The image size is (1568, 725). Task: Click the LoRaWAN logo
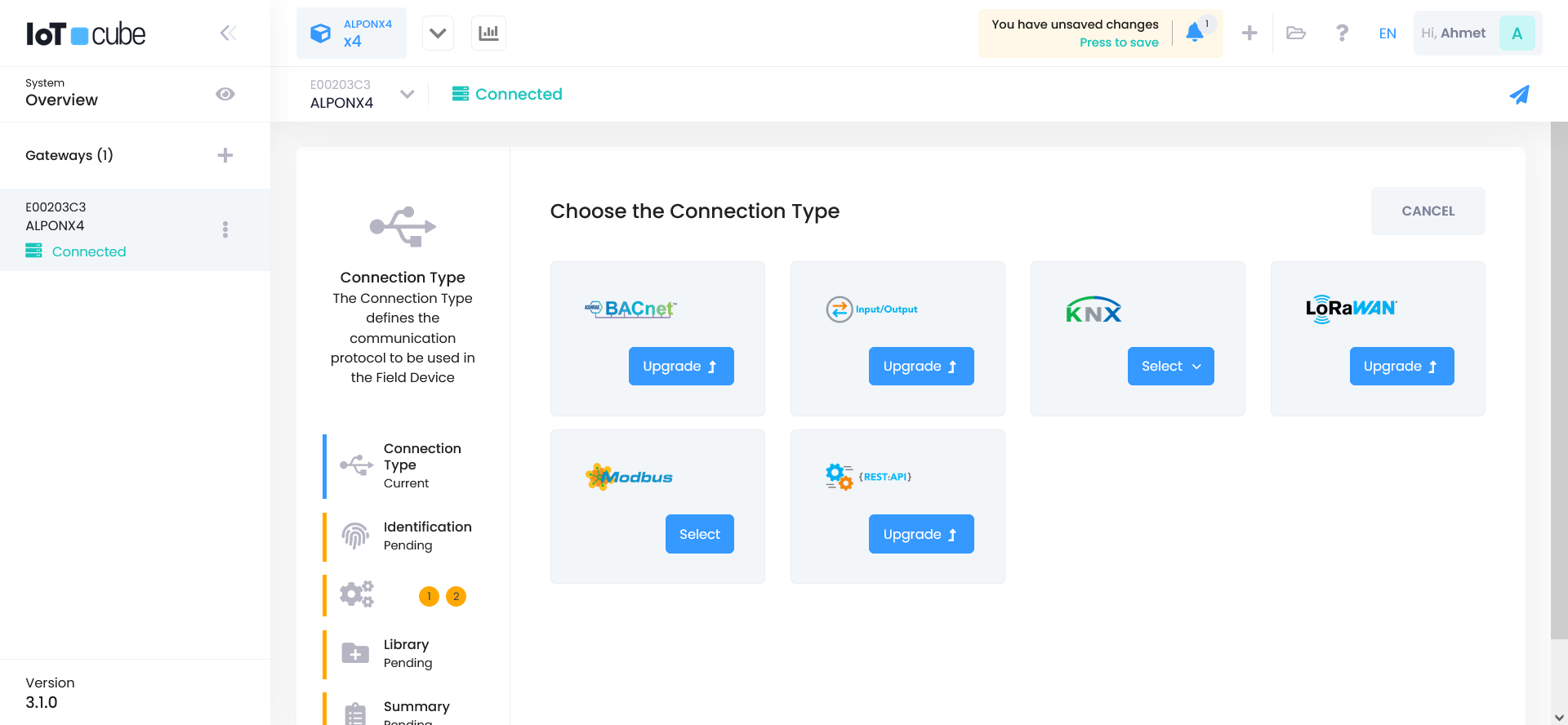point(1351,309)
